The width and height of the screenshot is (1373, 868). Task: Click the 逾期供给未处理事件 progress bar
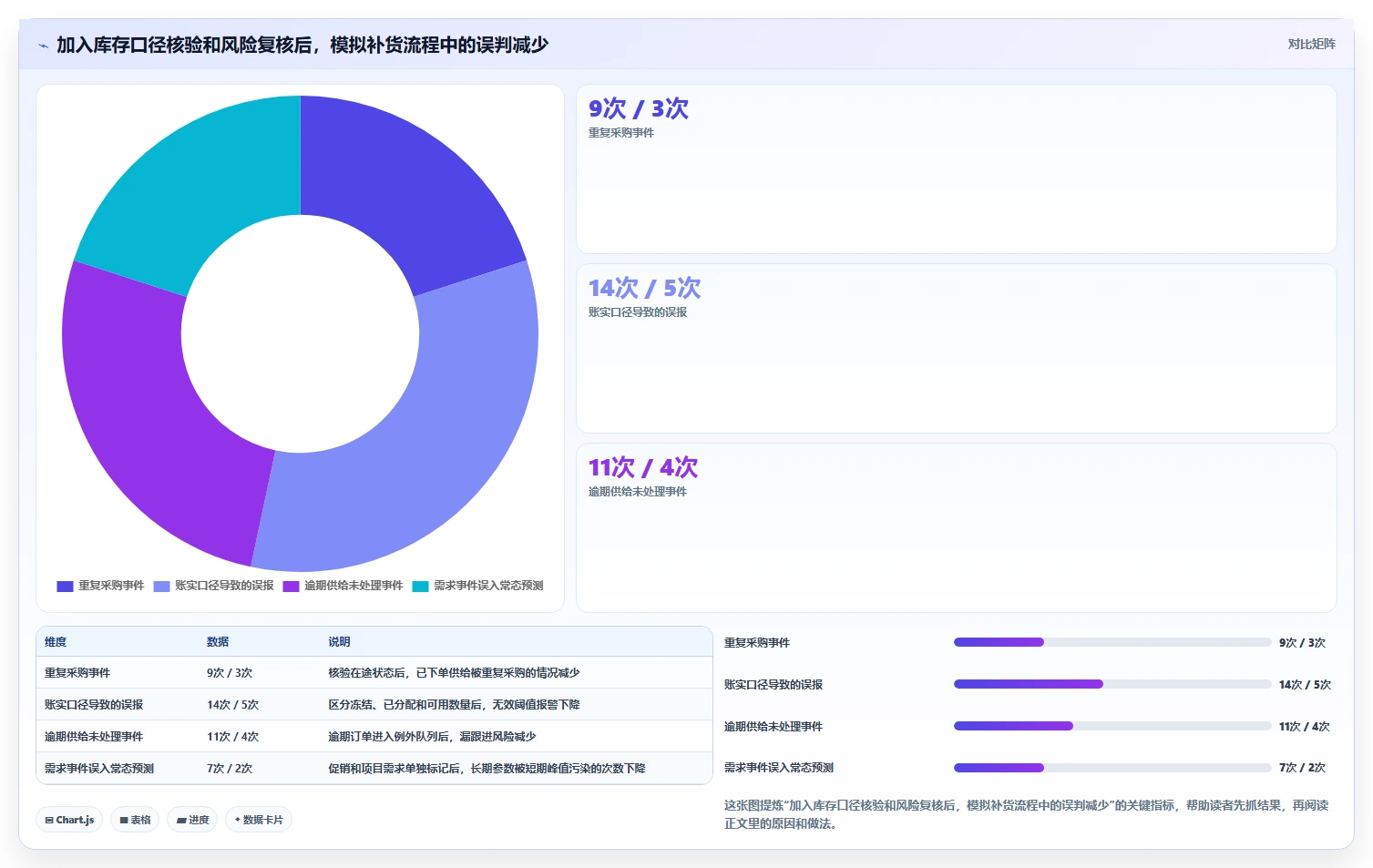coord(1112,726)
